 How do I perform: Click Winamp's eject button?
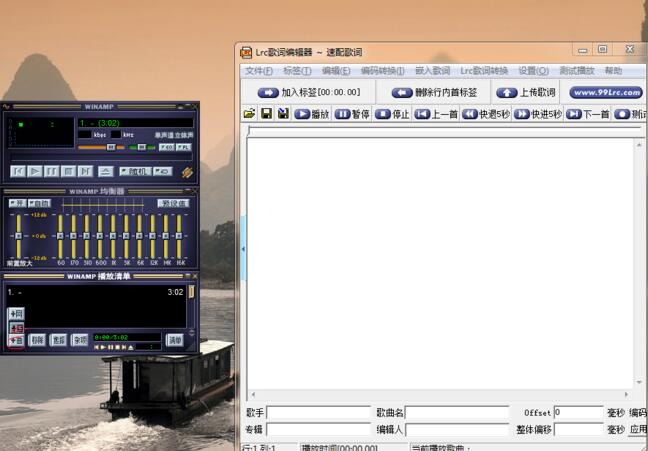pos(106,171)
